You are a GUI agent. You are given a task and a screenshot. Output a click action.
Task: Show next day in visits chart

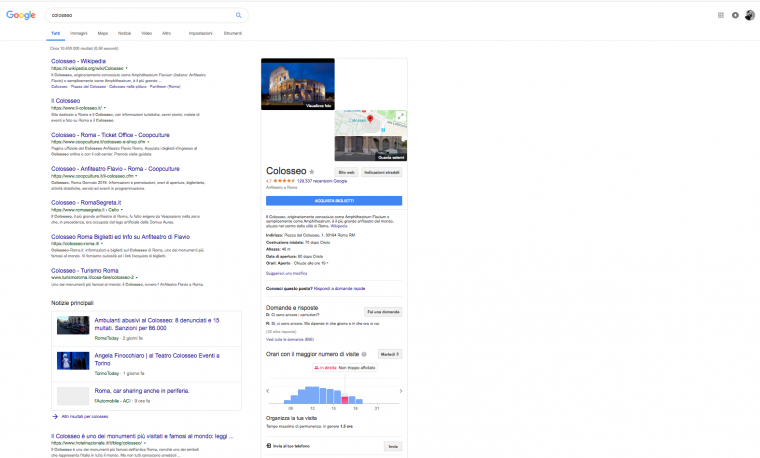[400, 391]
